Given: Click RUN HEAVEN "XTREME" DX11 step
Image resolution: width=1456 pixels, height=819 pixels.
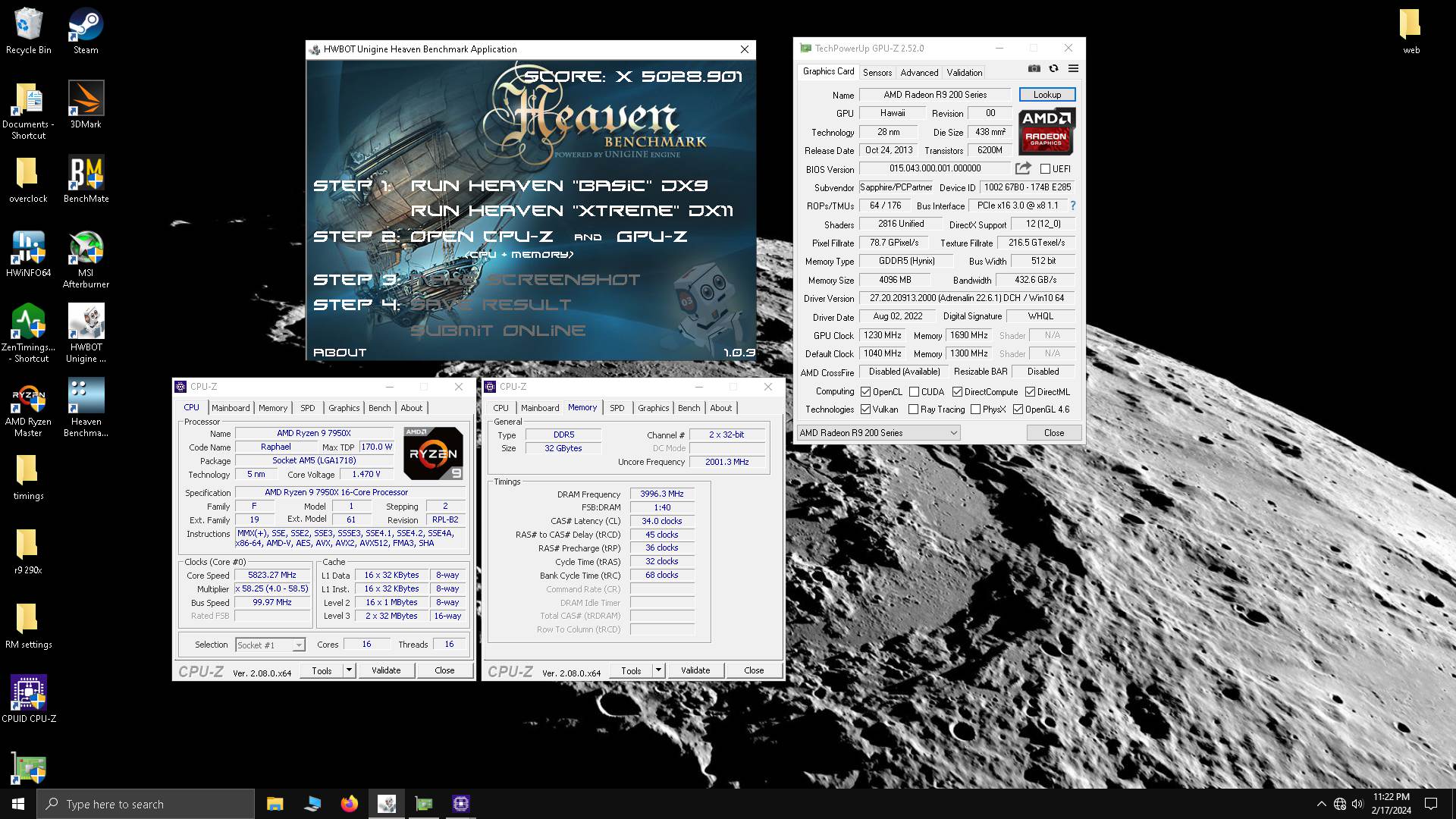Looking at the screenshot, I should click(x=572, y=211).
